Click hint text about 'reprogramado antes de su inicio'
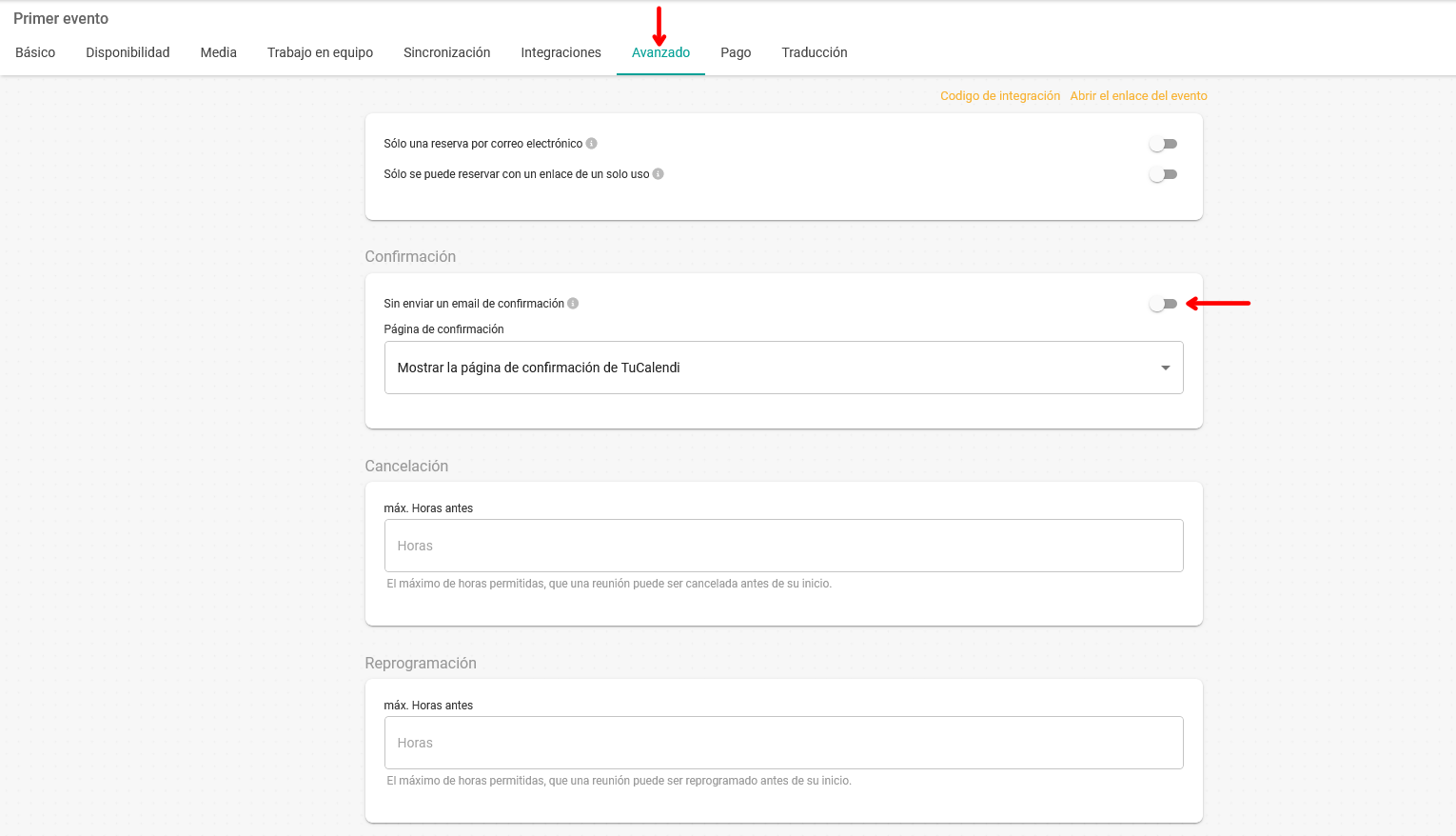The width and height of the screenshot is (1456, 836). (619, 781)
